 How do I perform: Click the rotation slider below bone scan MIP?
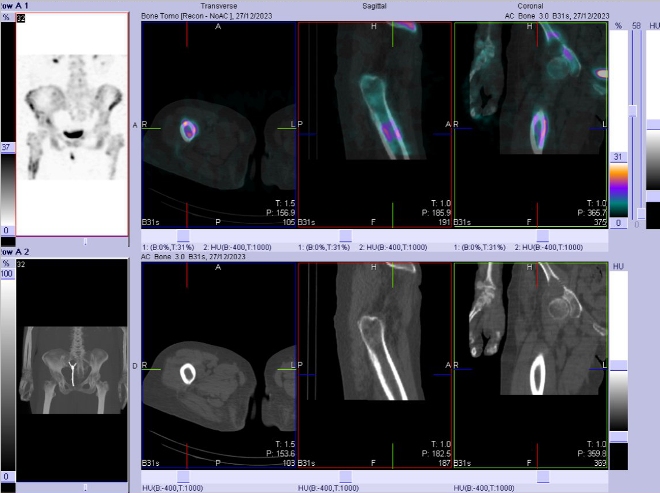(85, 242)
